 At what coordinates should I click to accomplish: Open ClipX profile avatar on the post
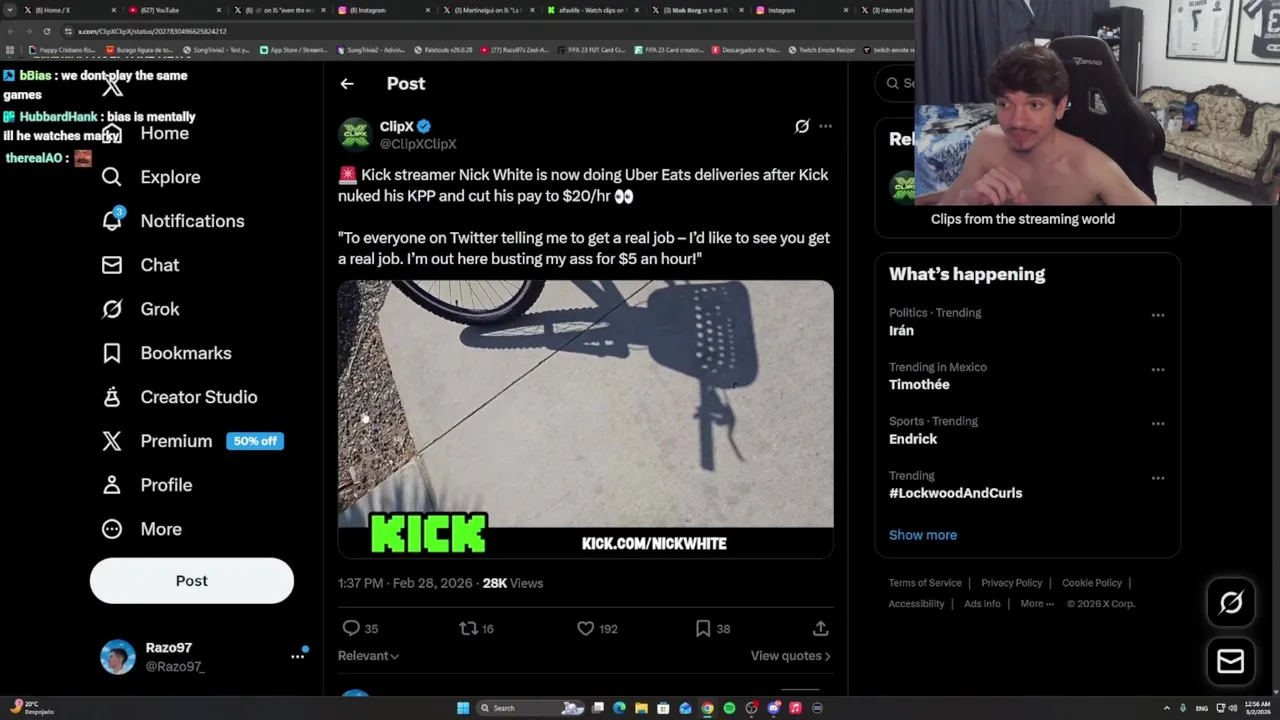coord(355,134)
